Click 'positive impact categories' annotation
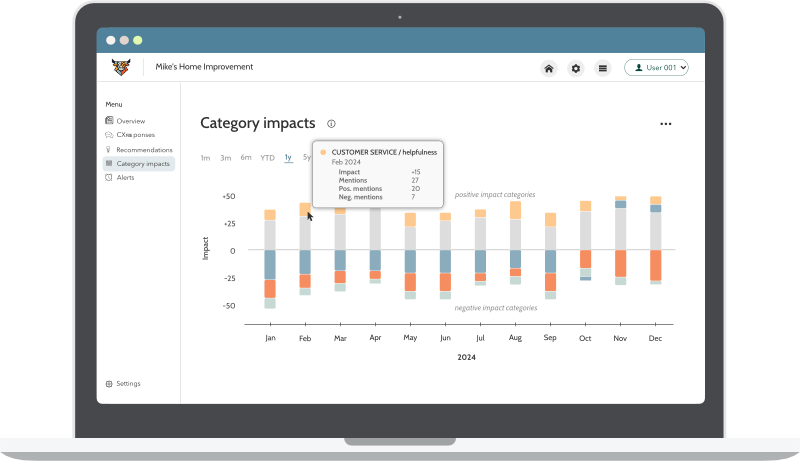 [x=495, y=195]
